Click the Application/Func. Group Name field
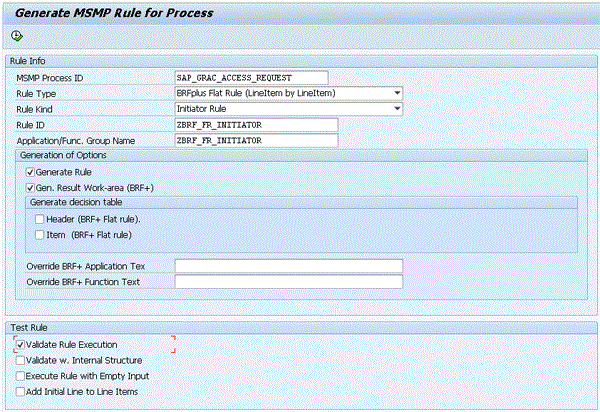Screen dimensions: 600x412 tap(255, 141)
